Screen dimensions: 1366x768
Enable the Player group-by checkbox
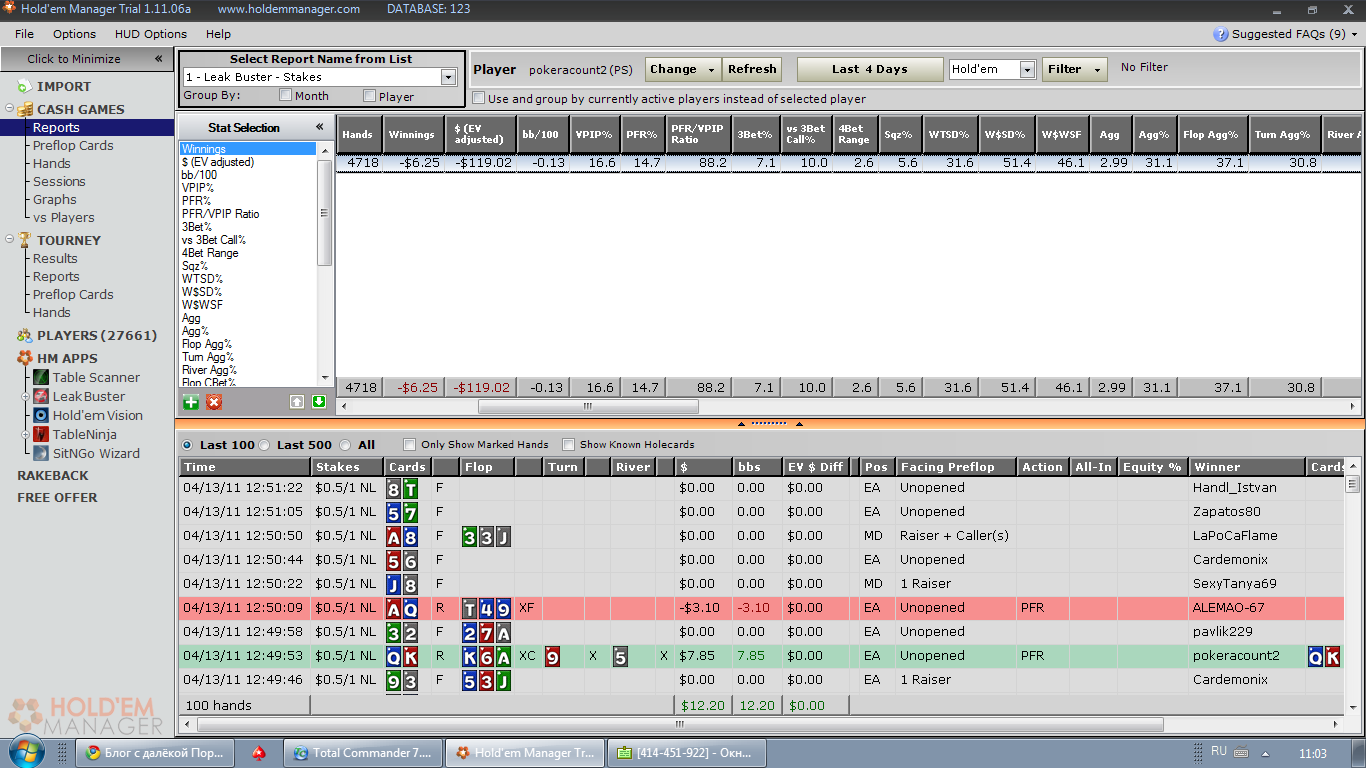(x=370, y=96)
